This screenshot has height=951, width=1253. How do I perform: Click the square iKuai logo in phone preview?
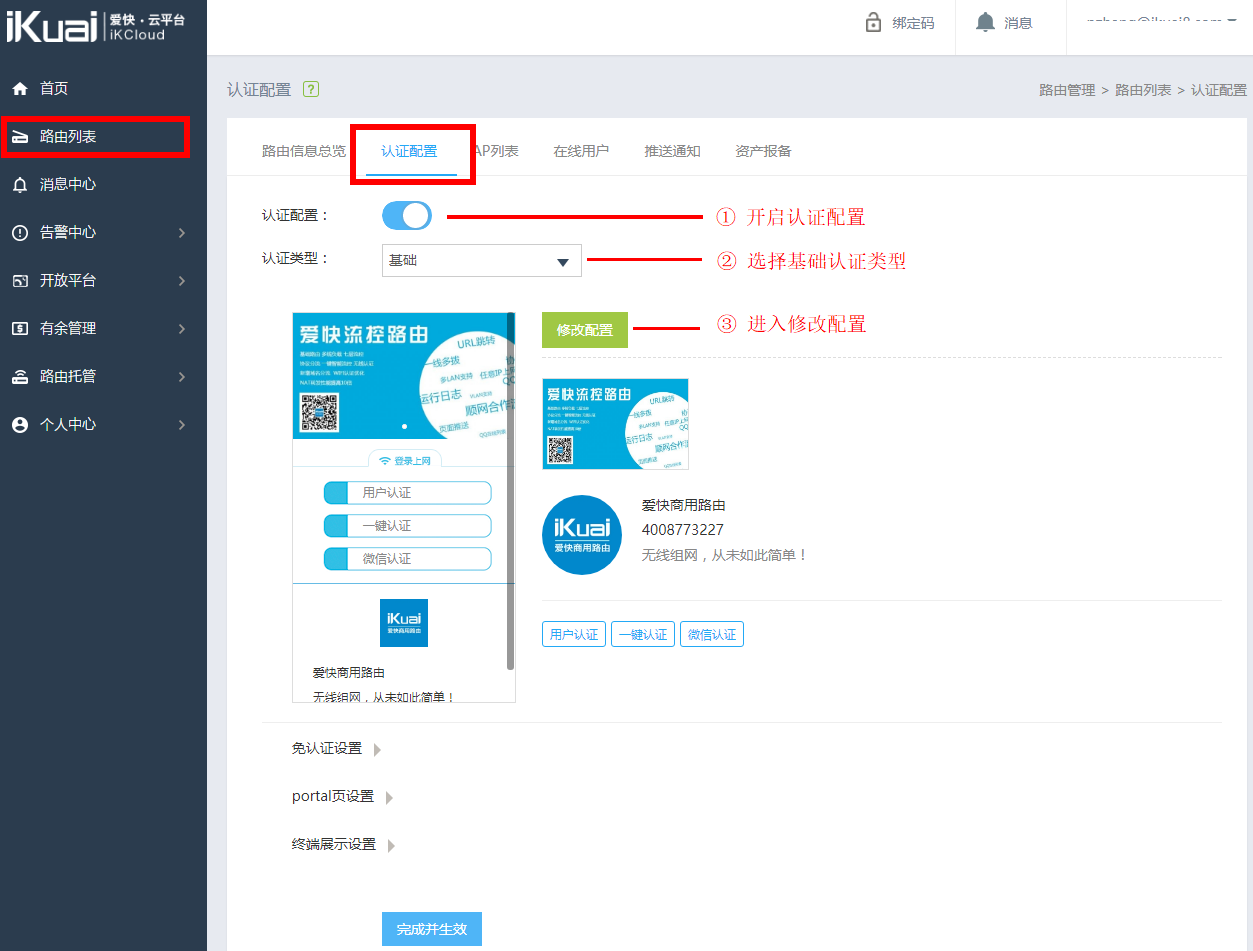coord(404,622)
